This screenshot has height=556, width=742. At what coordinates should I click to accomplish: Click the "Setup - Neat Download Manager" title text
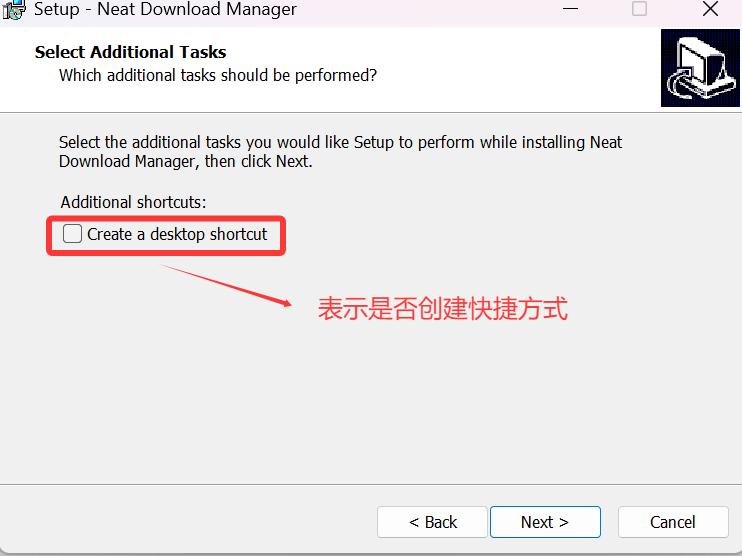coord(165,10)
